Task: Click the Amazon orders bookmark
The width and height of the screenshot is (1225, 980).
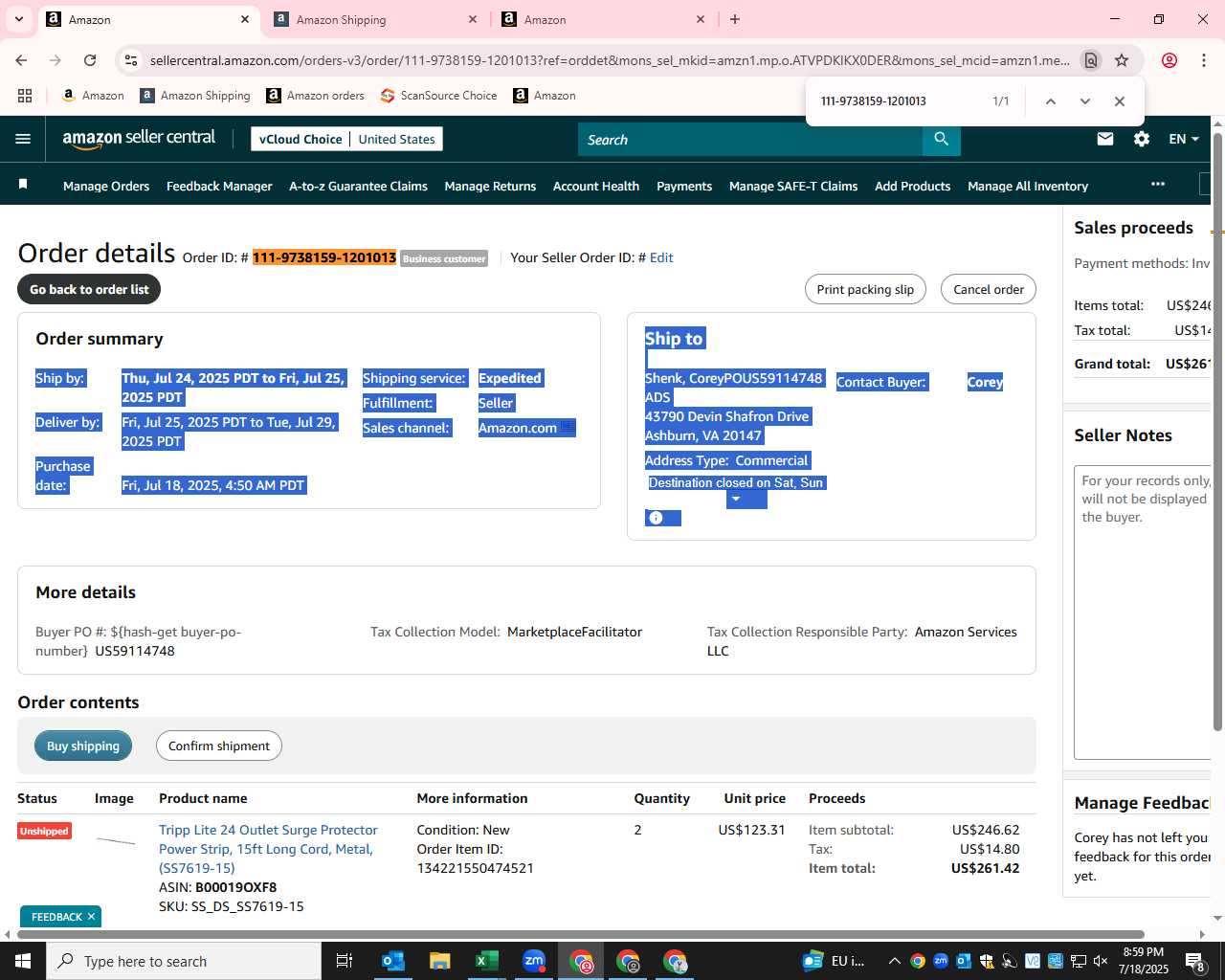Action: click(x=315, y=96)
